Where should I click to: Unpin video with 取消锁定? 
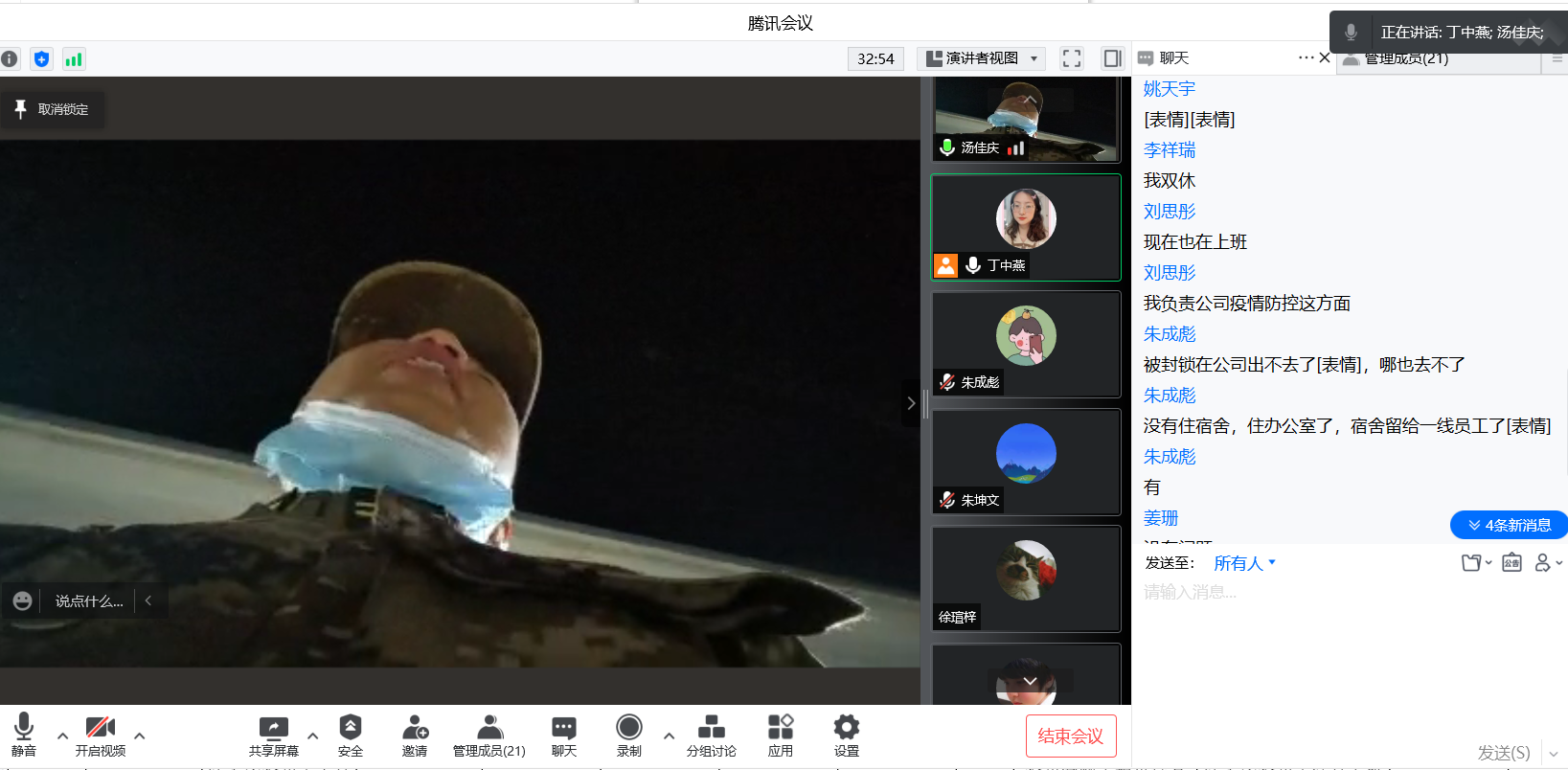click(53, 109)
